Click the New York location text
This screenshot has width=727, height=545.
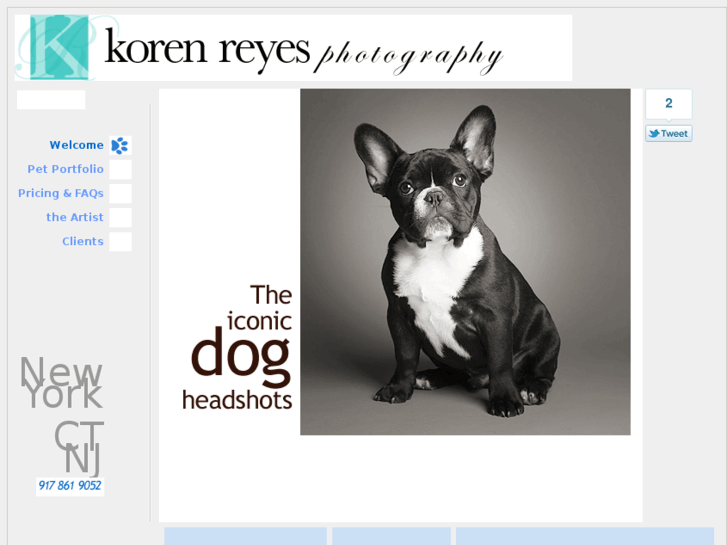61,383
